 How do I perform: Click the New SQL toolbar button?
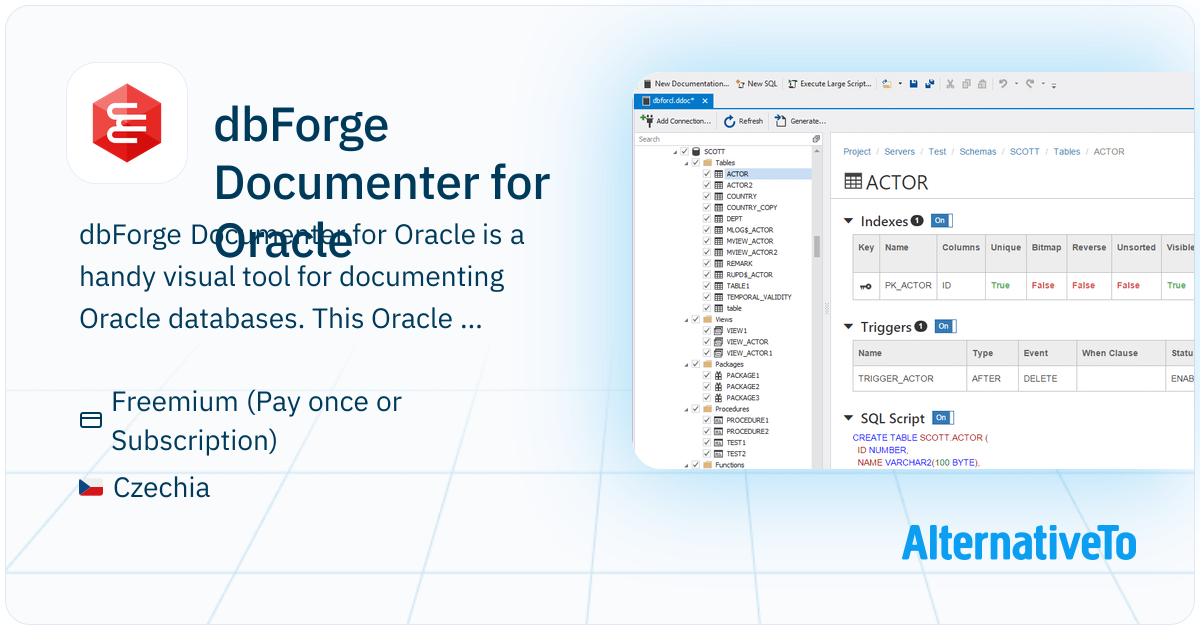(756, 84)
